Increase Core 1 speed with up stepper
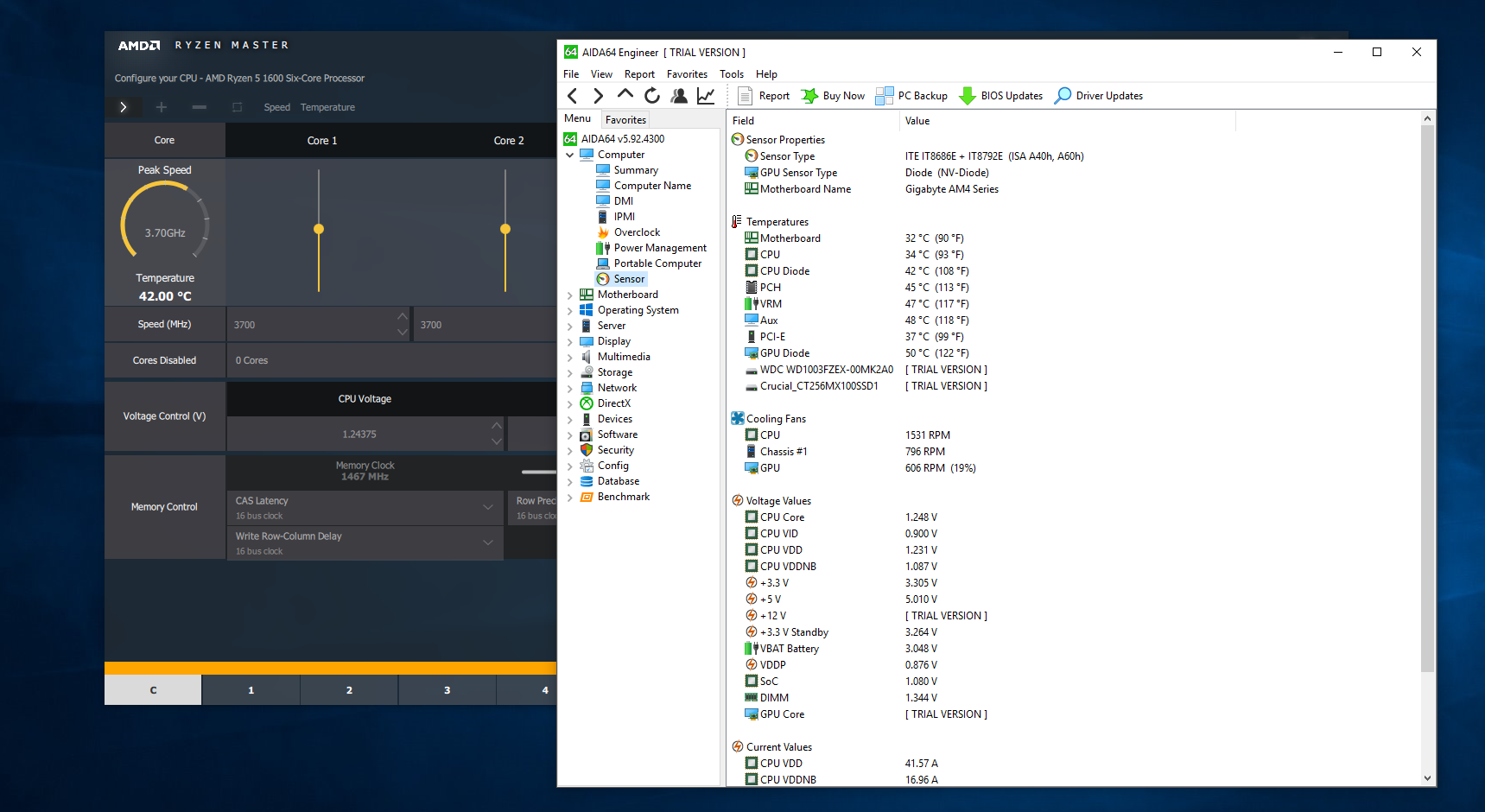The width and height of the screenshot is (1485, 812). (x=402, y=316)
